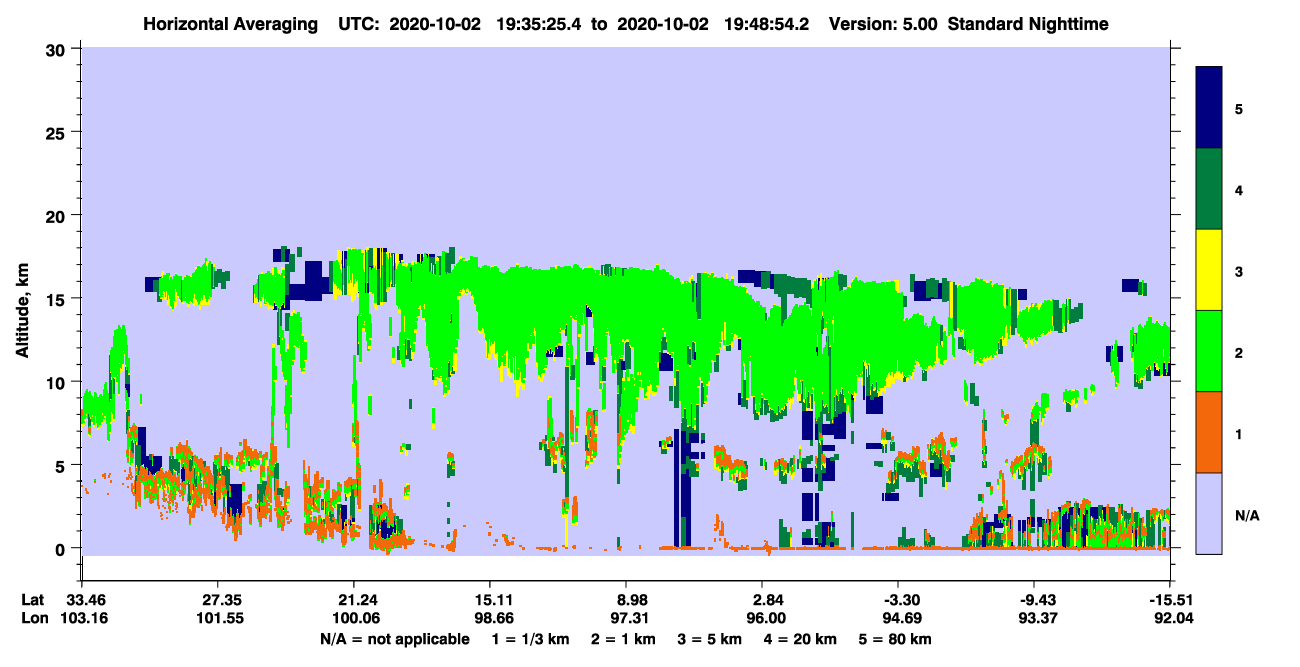Click the colorbar label 3
The image size is (1300, 667).
click(x=1239, y=270)
